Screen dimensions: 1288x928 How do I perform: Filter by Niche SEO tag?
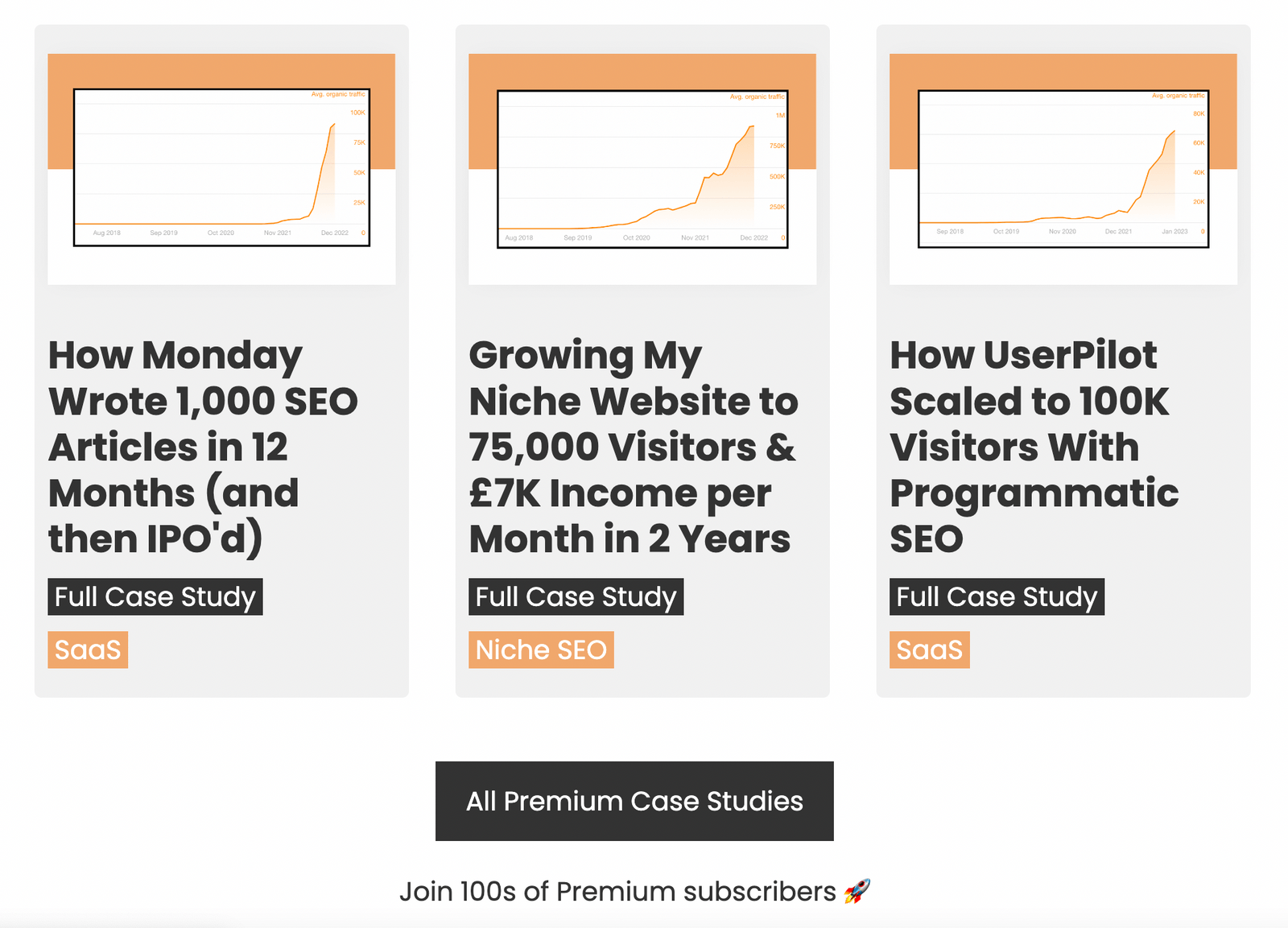541,650
